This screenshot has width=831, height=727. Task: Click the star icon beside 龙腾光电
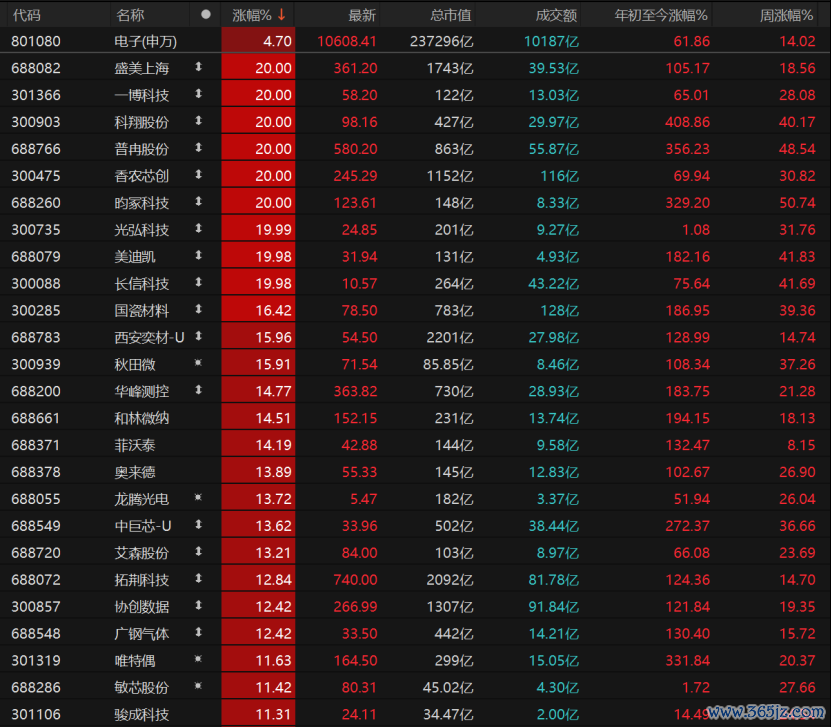(x=198, y=498)
